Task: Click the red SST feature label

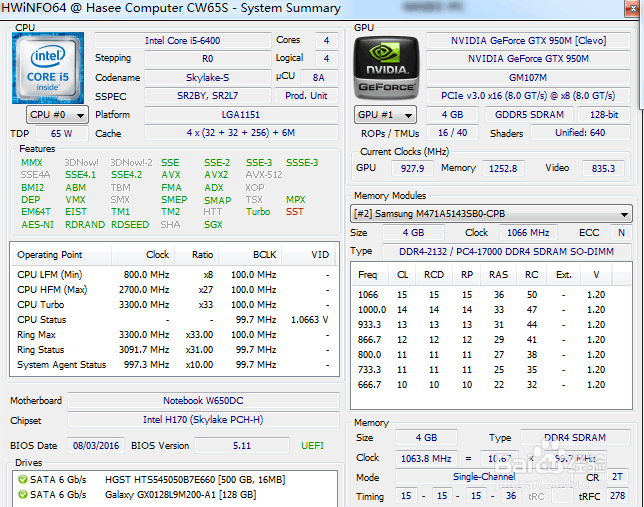Action: point(294,212)
